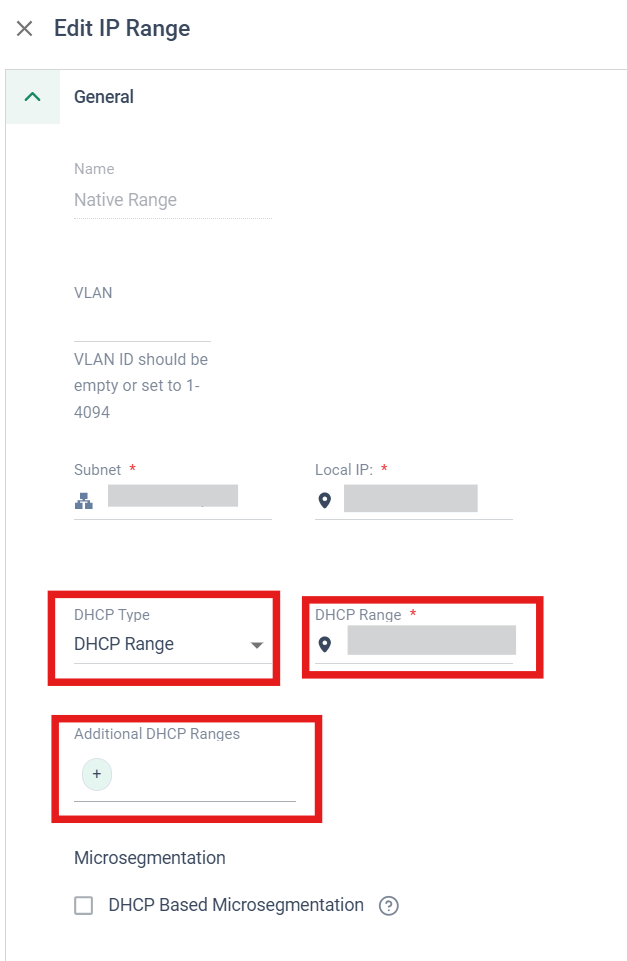Click the DHCP Type dropdown arrow
Screen dimensions: 627x961
pos(257,645)
